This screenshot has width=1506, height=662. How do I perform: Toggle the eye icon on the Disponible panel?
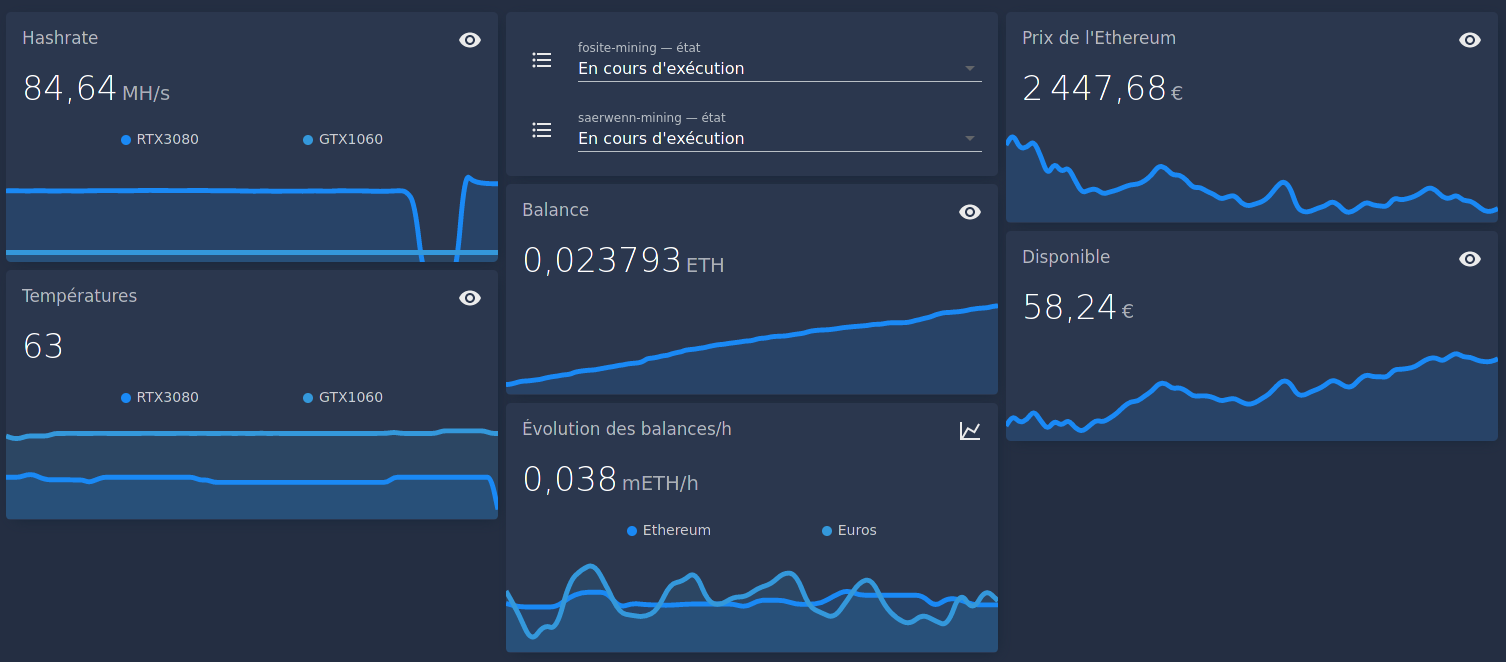click(1470, 258)
